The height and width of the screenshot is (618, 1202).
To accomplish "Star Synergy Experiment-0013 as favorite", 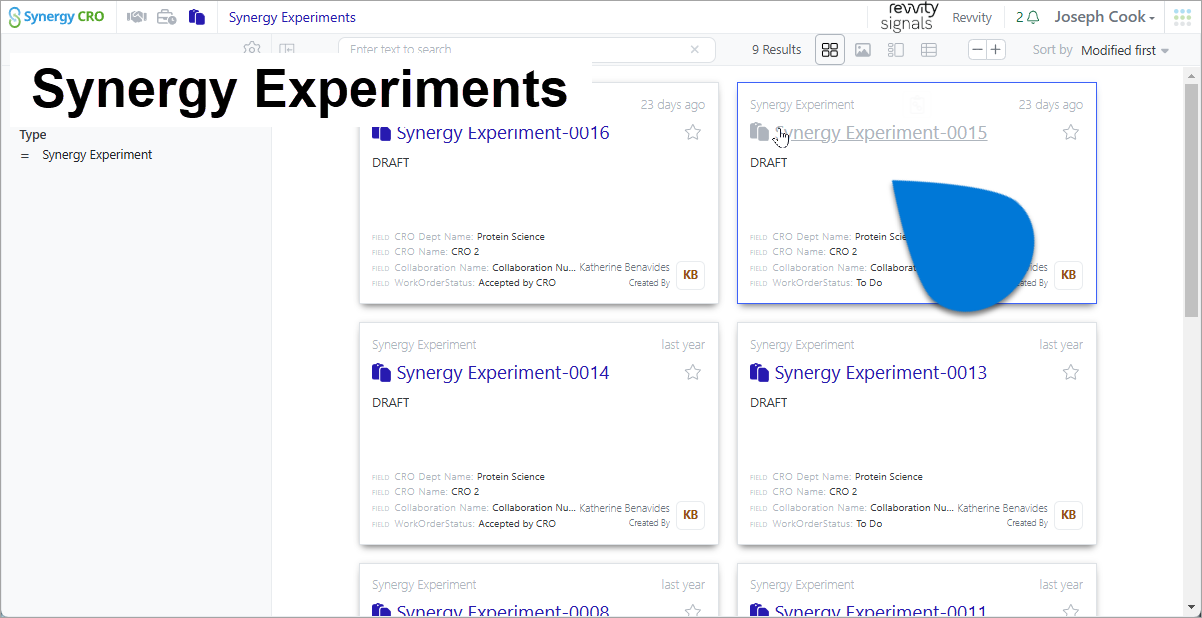I will 1071,373.
